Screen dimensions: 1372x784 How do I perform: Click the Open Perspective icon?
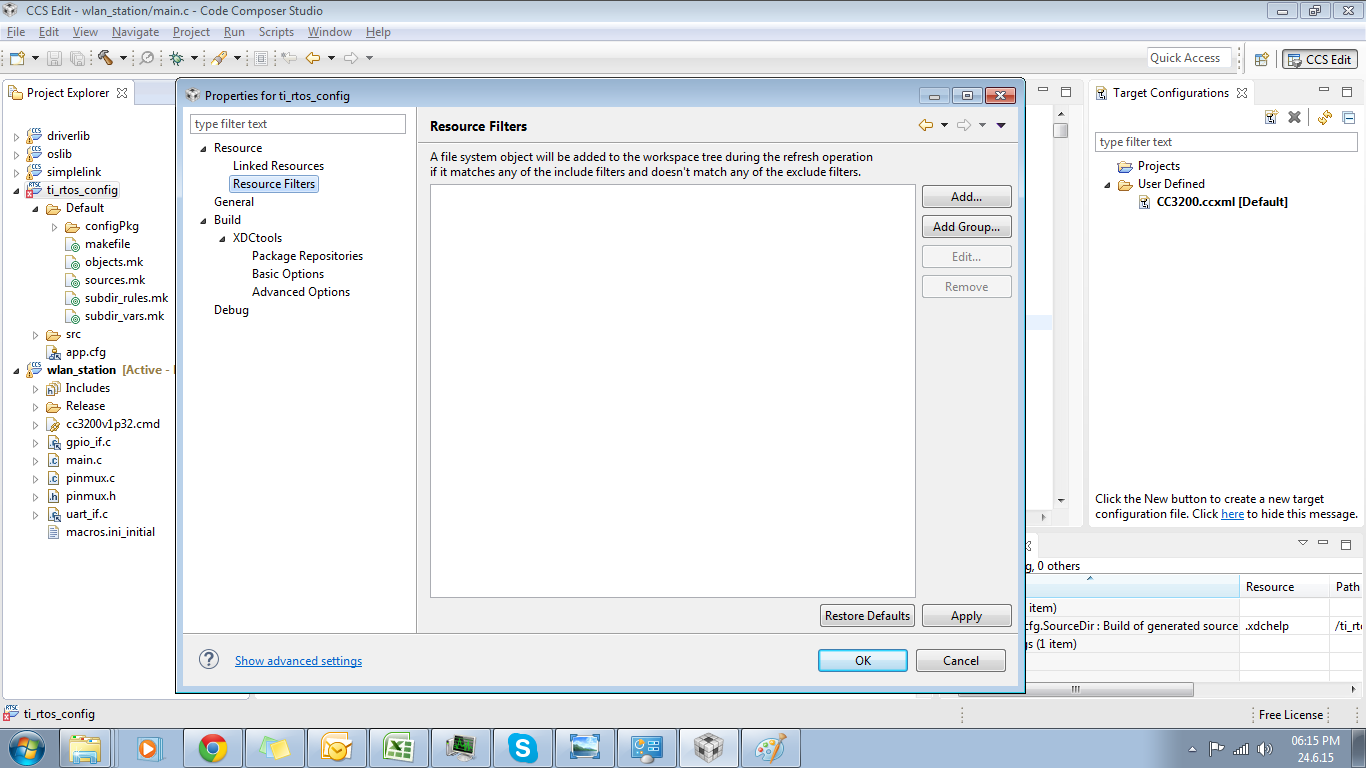[1262, 59]
